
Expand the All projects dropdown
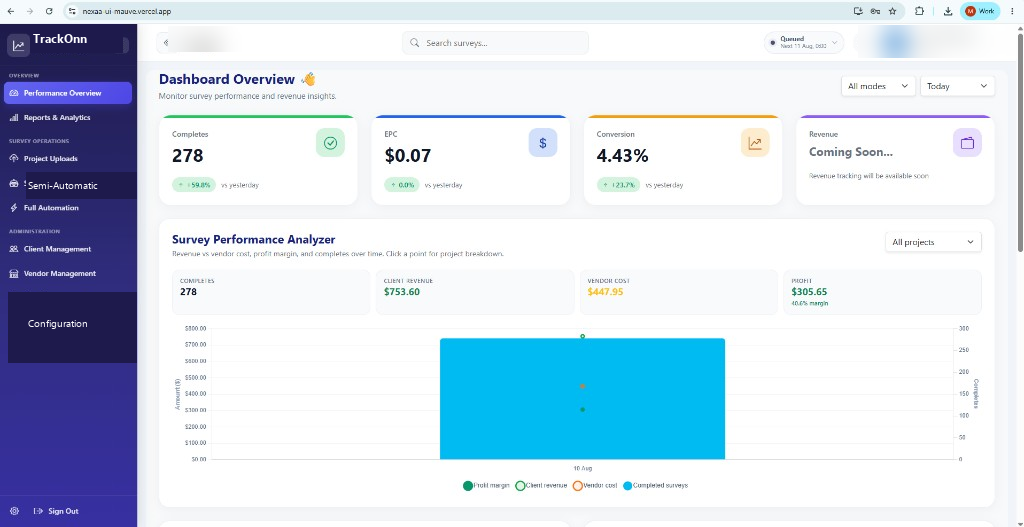point(933,242)
